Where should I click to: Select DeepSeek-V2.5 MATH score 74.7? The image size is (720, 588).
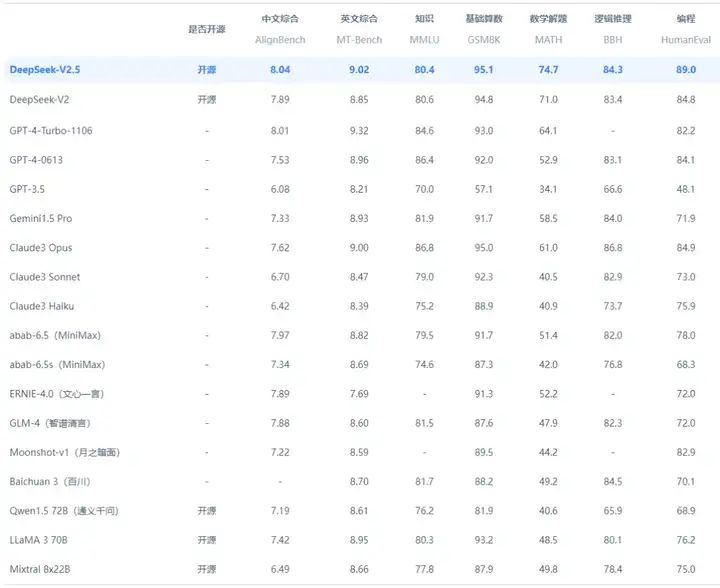548,70
